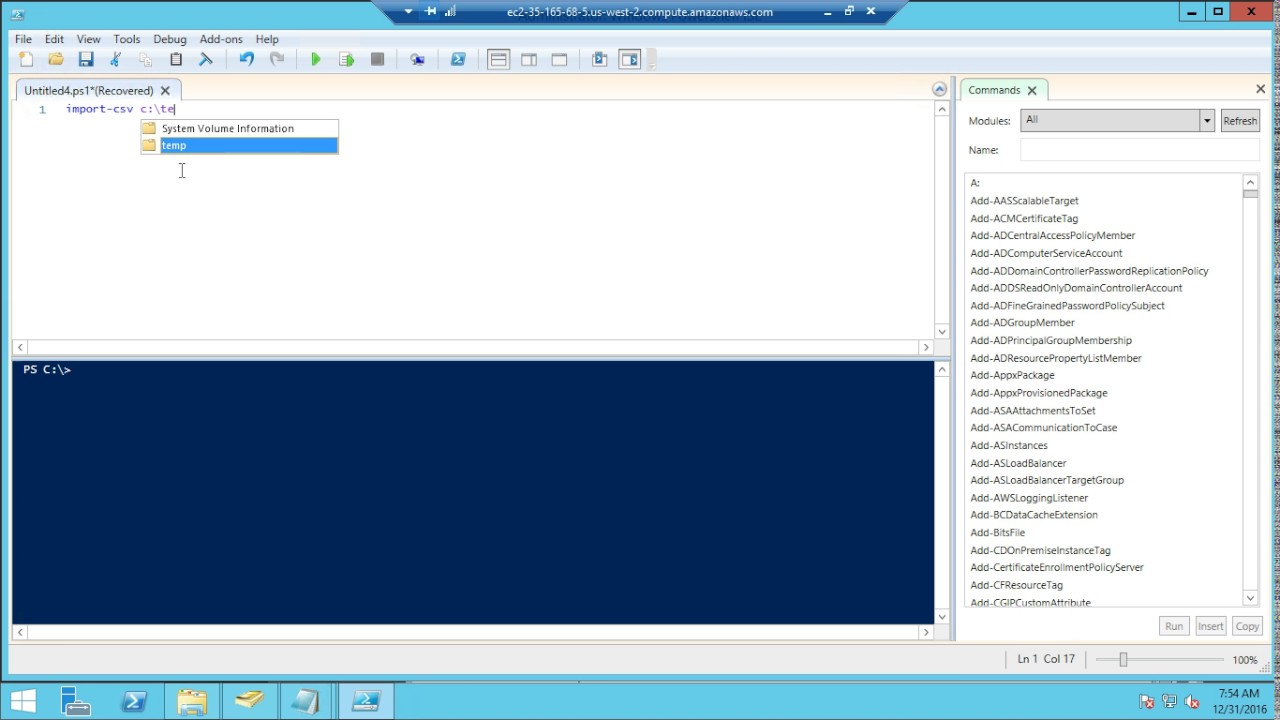
Task: Open the Debug menu
Action: click(x=170, y=39)
